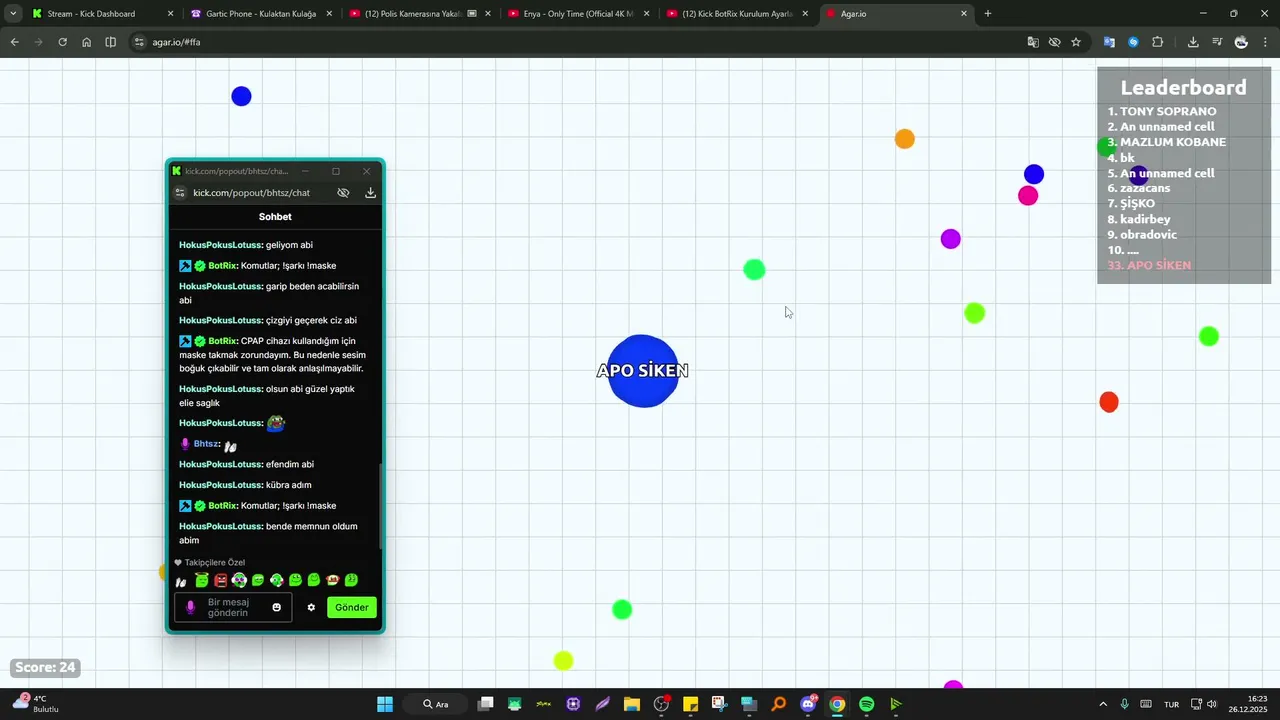Image resolution: width=1280 pixels, height=720 pixels.
Task: Click the Score: 24 indicator
Action: [45, 667]
